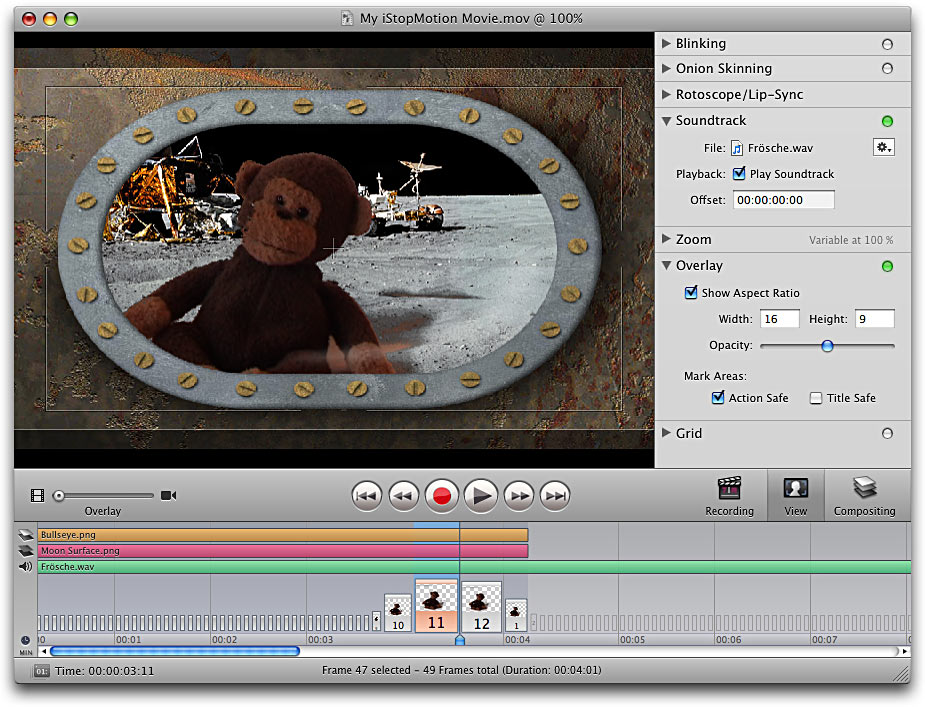The height and width of the screenshot is (707, 925).
Task: Select frame thumbnail 10 in timeline
Action: point(398,613)
